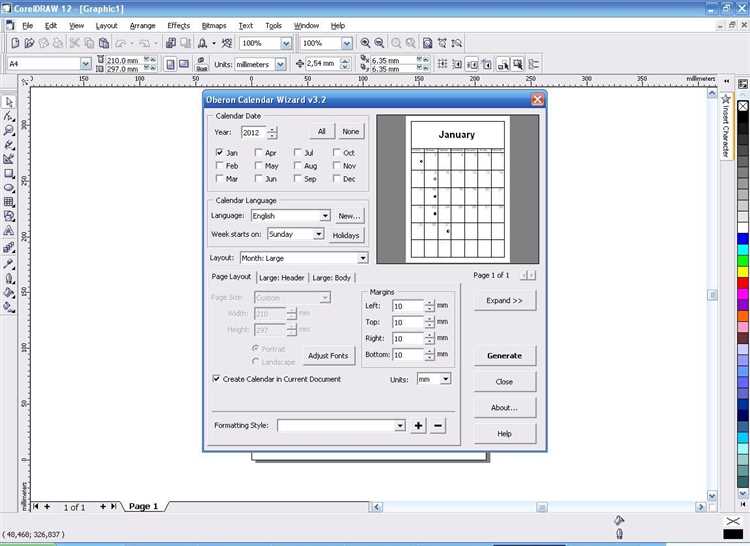Viewport: 750px width, 546px height.
Task: Open the File menu
Action: [28, 26]
